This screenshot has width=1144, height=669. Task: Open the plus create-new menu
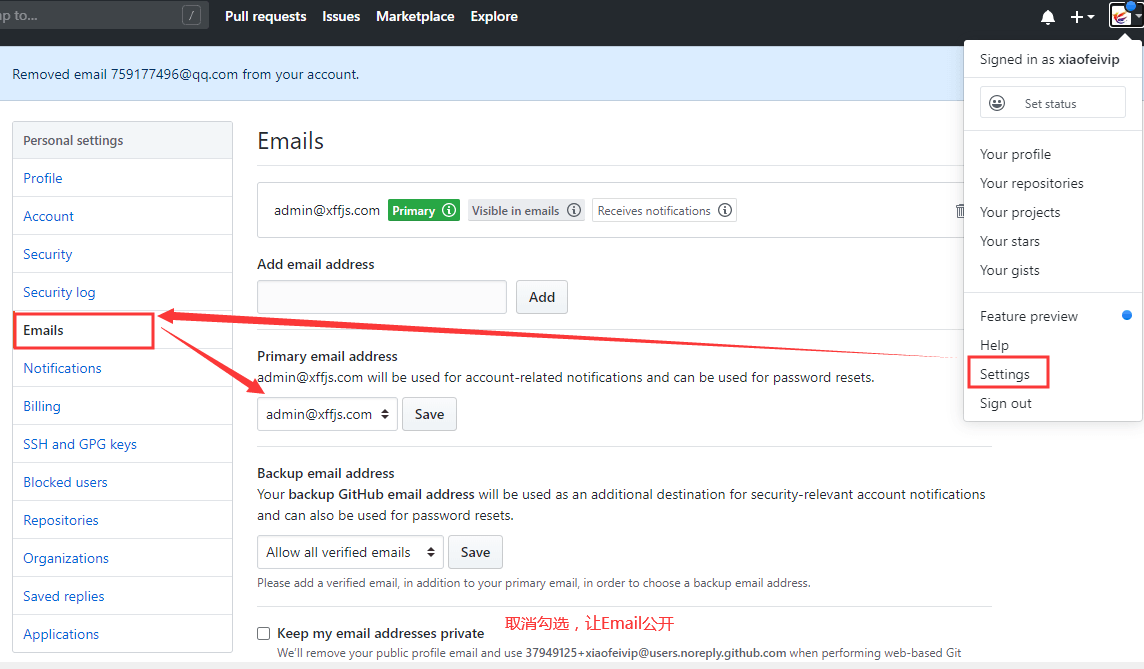click(1082, 17)
